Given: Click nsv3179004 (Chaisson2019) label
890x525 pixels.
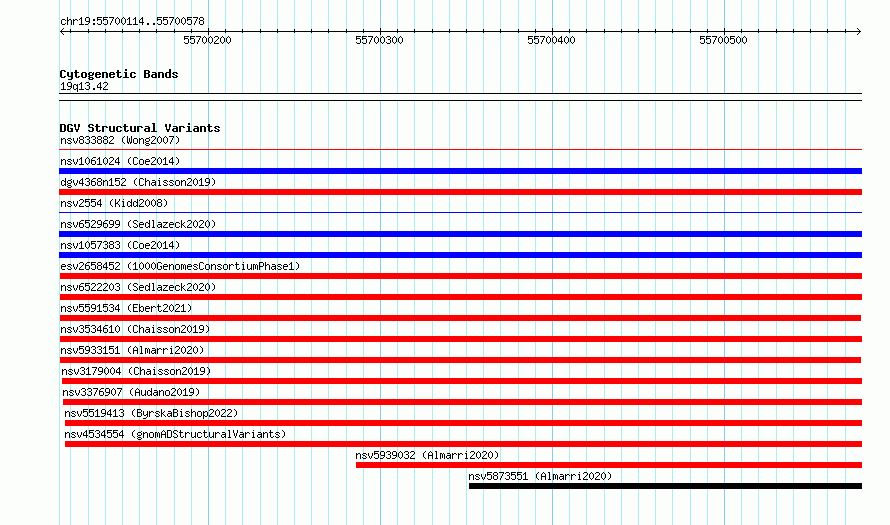Looking at the screenshot, I should (136, 371).
